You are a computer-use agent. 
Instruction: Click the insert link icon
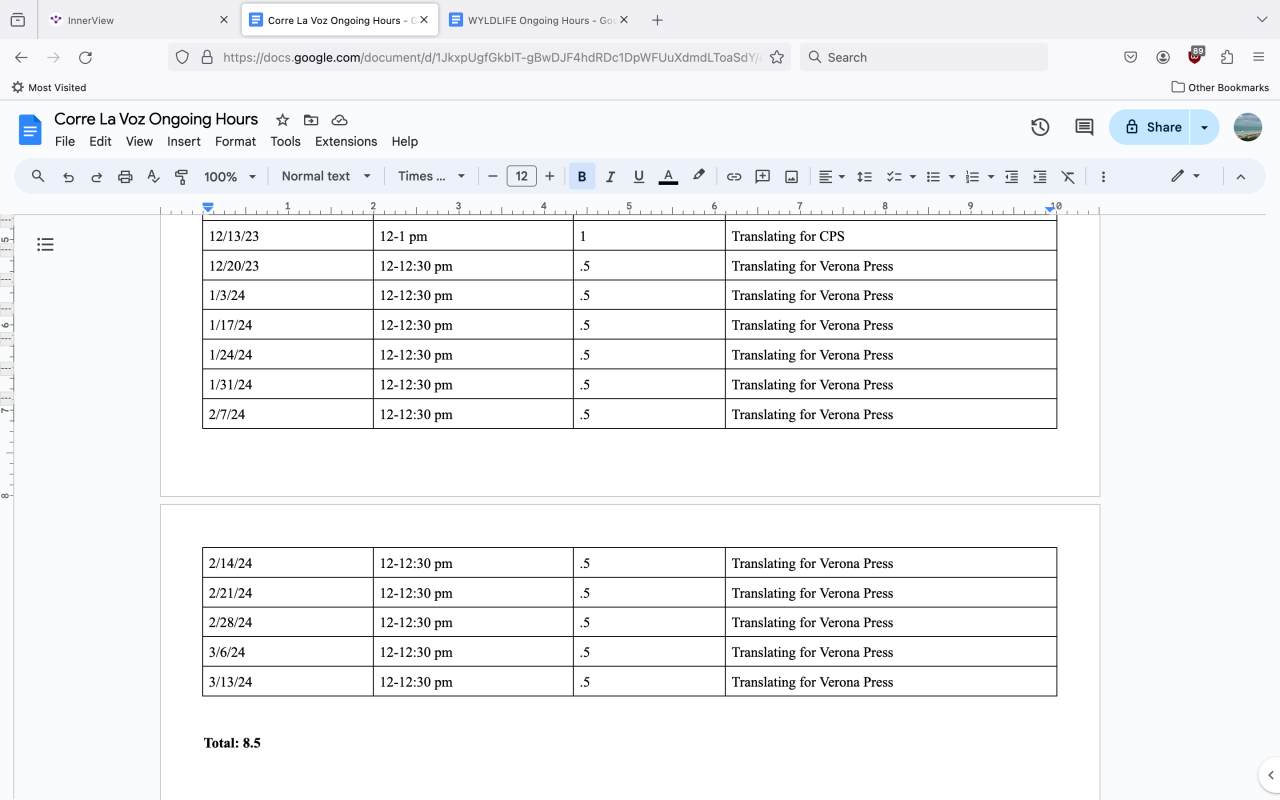[734, 177]
